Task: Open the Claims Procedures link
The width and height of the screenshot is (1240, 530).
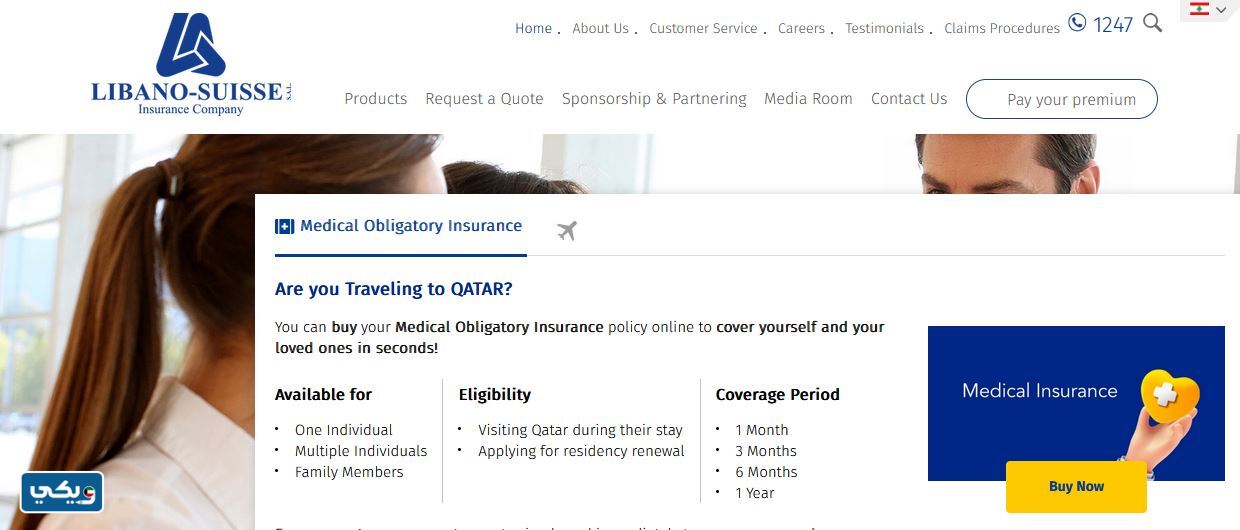Action: [1001, 29]
